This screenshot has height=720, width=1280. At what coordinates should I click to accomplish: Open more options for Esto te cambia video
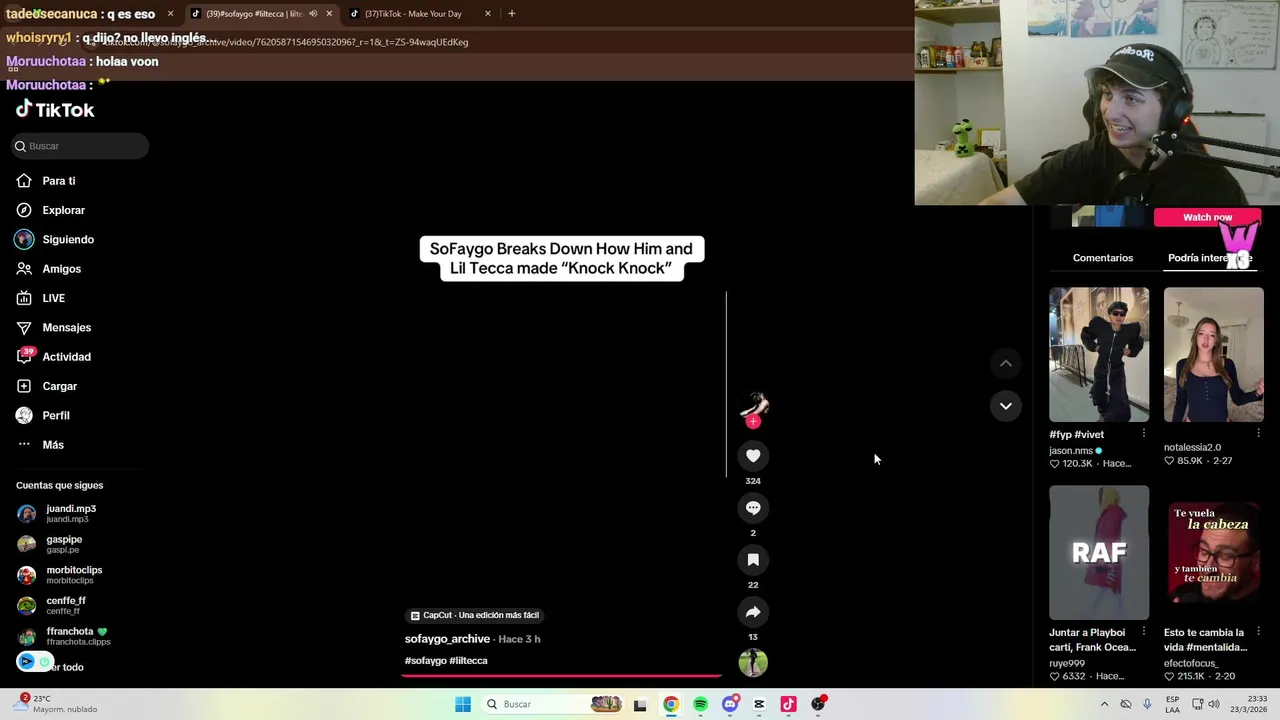1258,632
